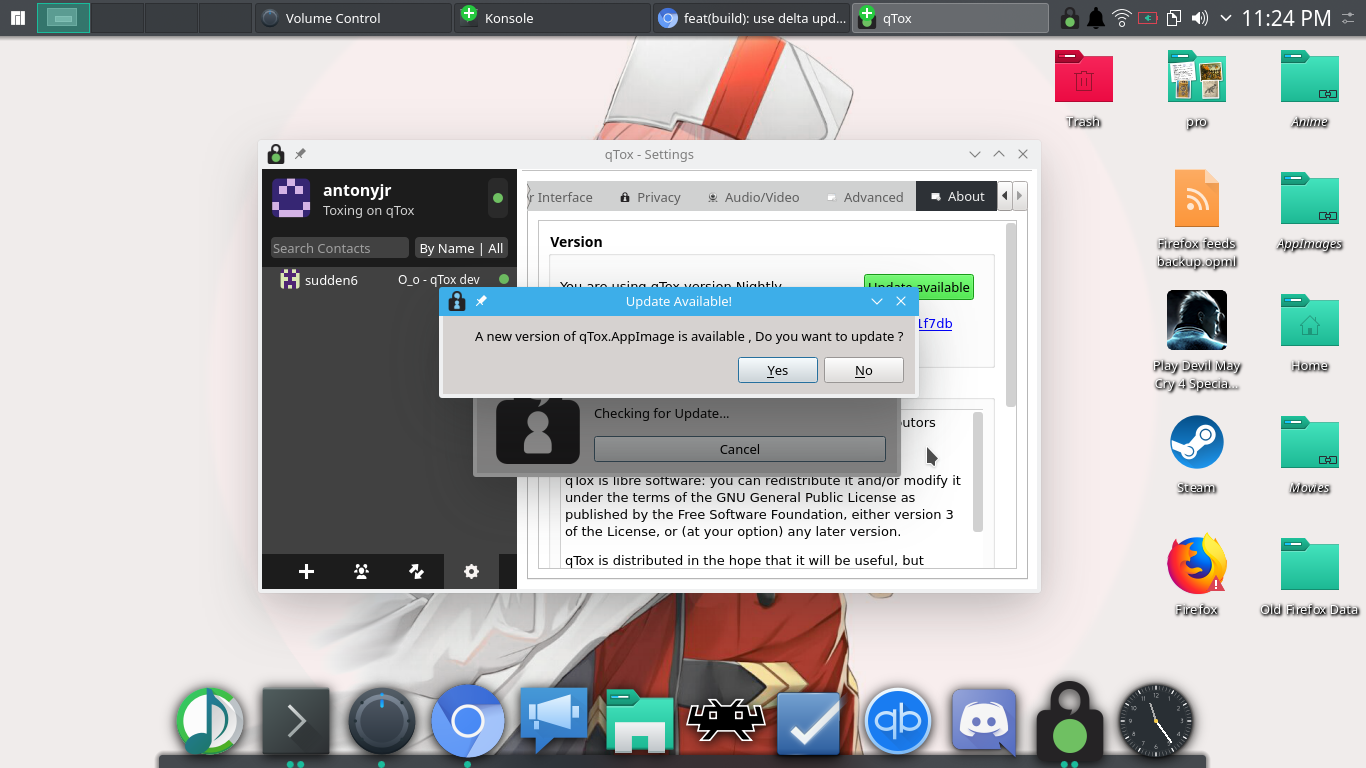Screen dimensions: 1366x768
Task: Pin the qTox Settings window
Action: click(x=300, y=154)
